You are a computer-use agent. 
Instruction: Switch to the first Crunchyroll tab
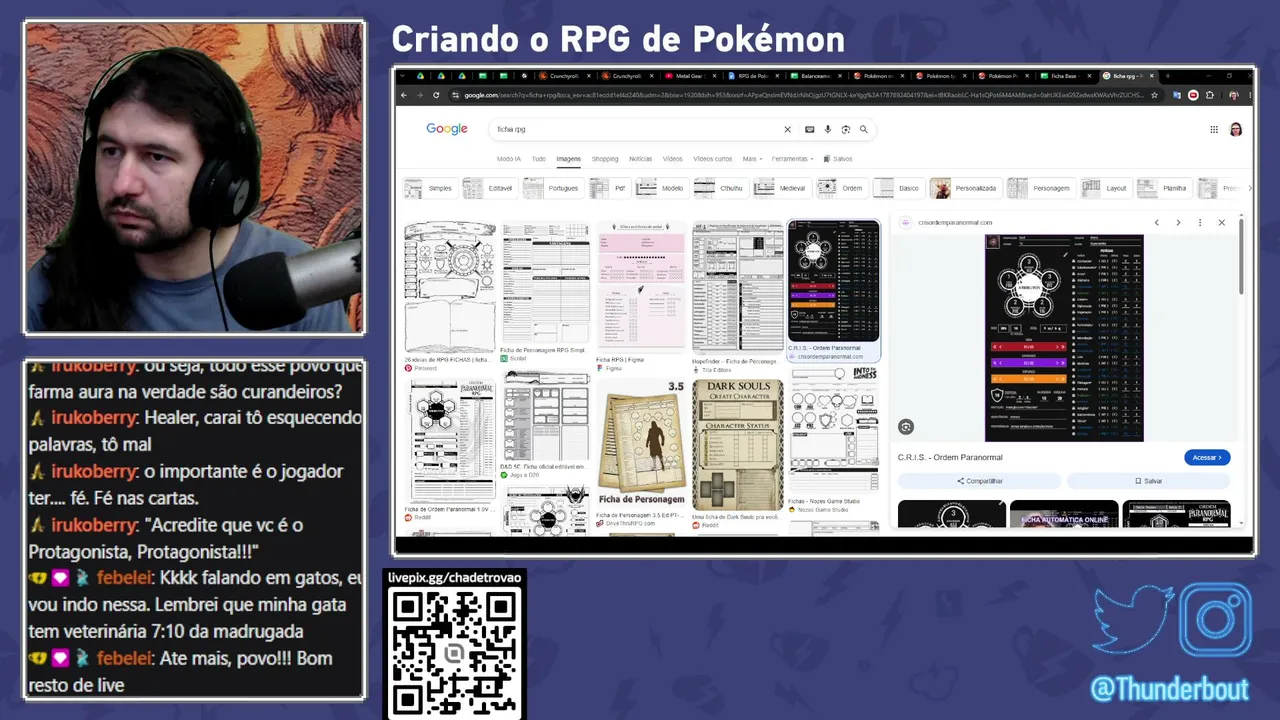(566, 76)
